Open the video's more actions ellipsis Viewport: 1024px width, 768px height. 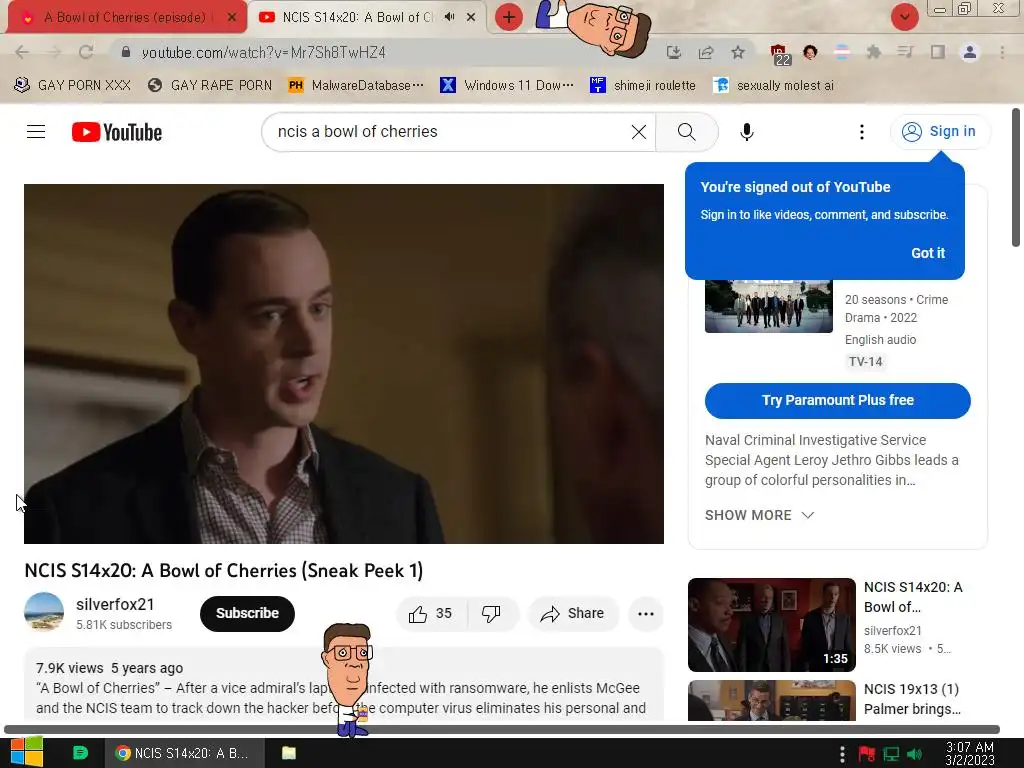coord(646,613)
